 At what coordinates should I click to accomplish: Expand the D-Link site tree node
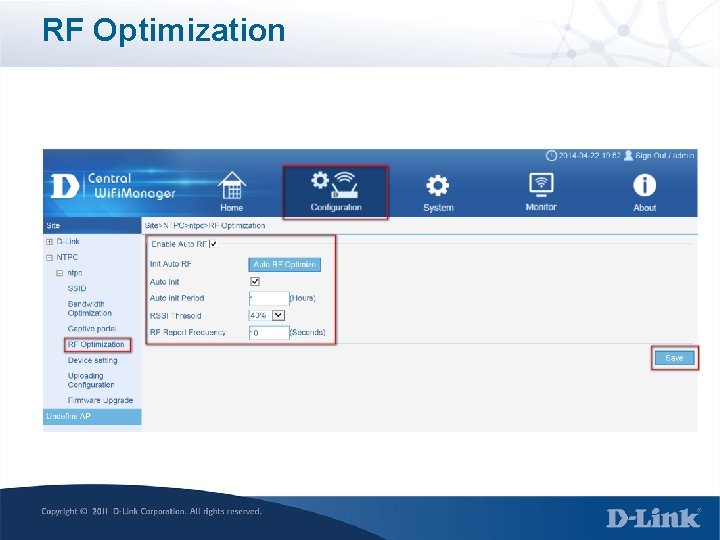(49, 242)
